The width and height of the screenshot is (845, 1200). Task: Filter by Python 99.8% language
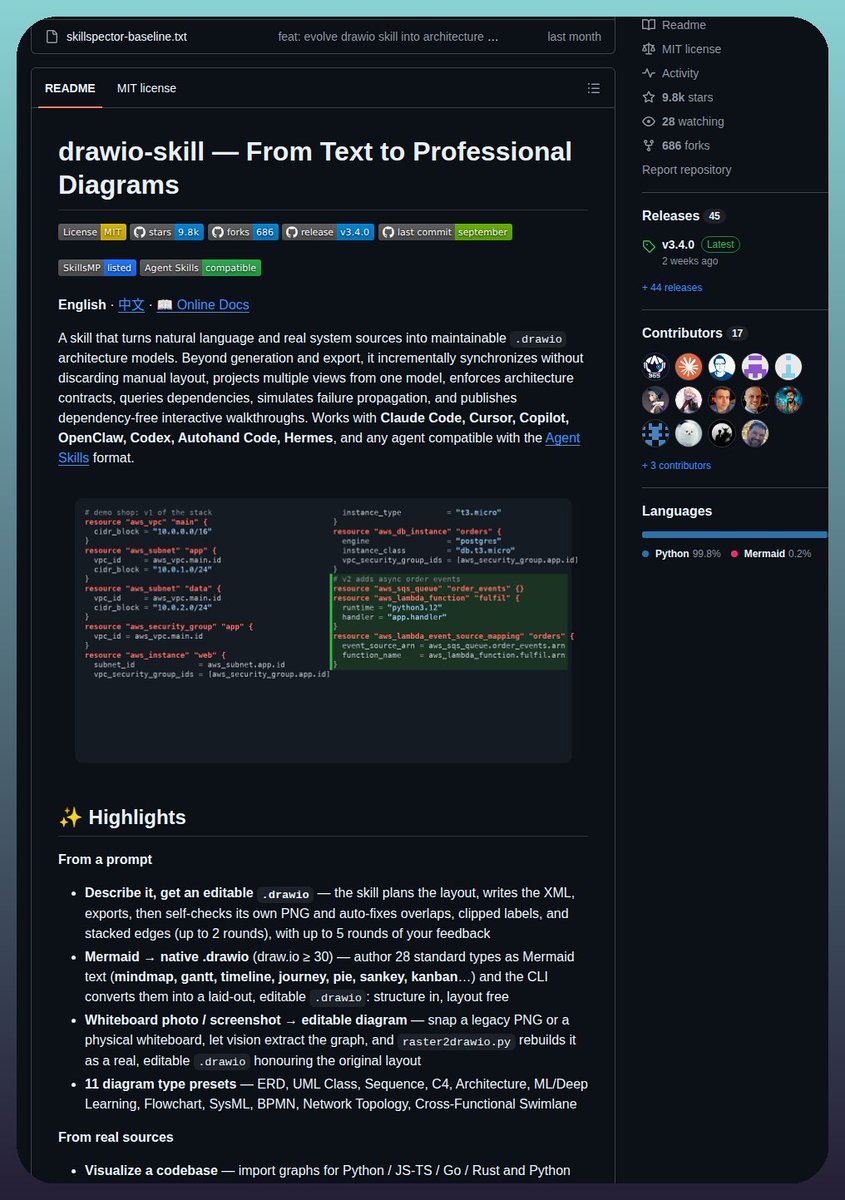[681, 554]
